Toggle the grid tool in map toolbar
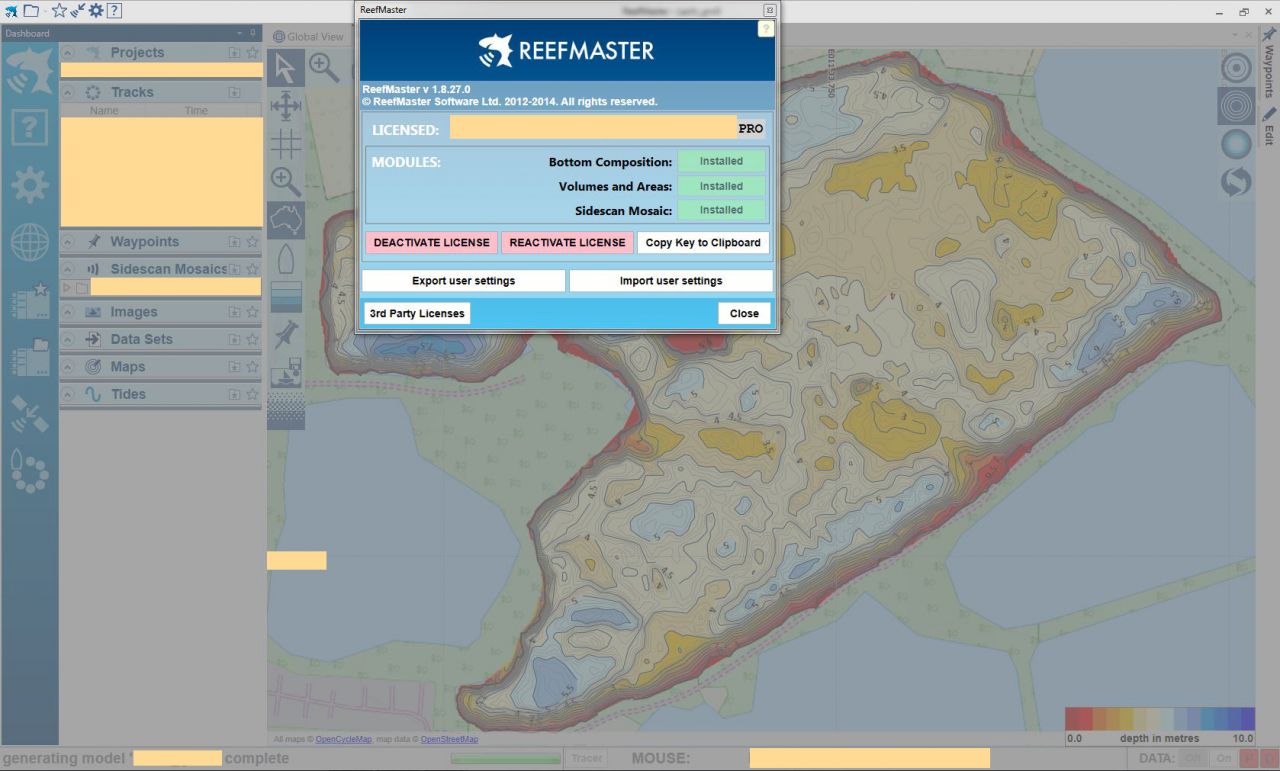This screenshot has width=1280, height=771. click(286, 144)
